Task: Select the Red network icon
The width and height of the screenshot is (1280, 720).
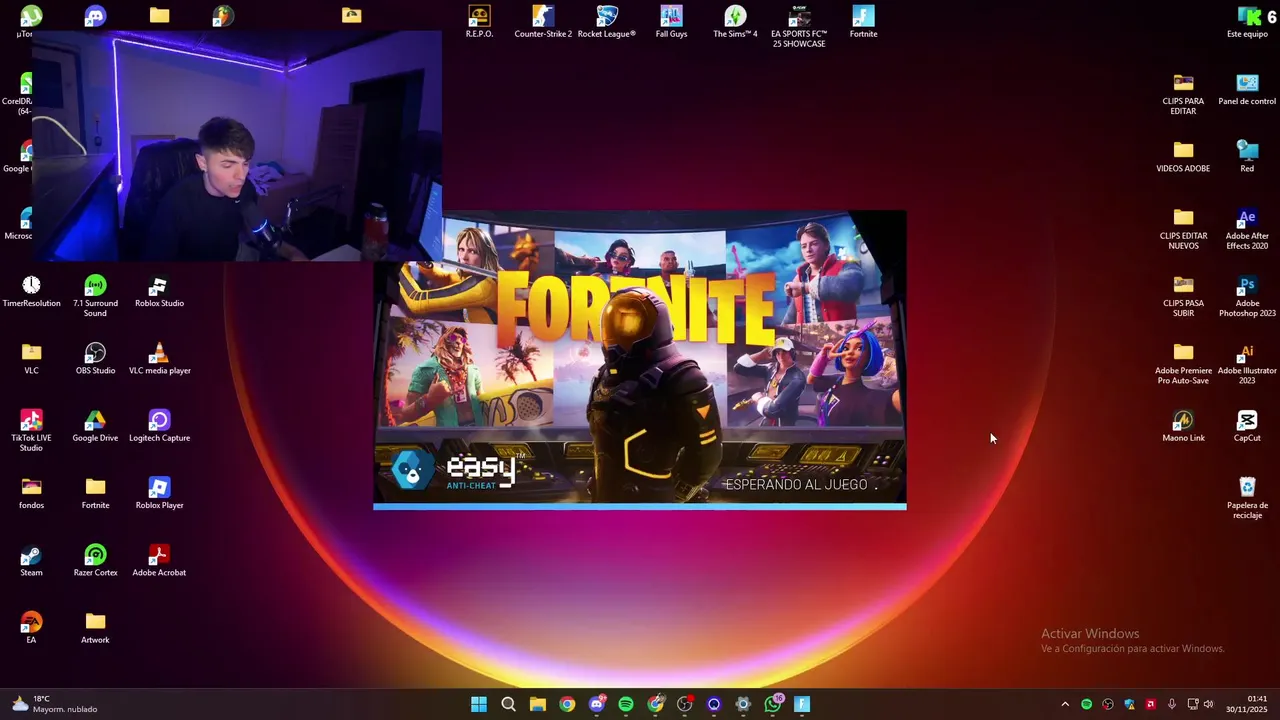Action: 1247,155
